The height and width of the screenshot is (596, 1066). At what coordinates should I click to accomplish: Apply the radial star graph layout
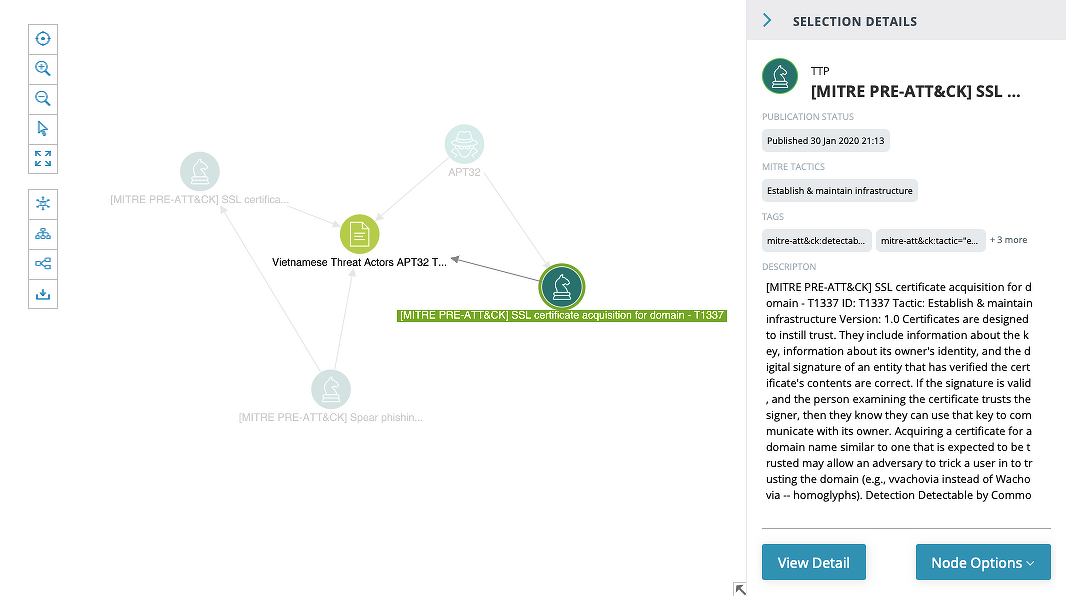point(43,204)
